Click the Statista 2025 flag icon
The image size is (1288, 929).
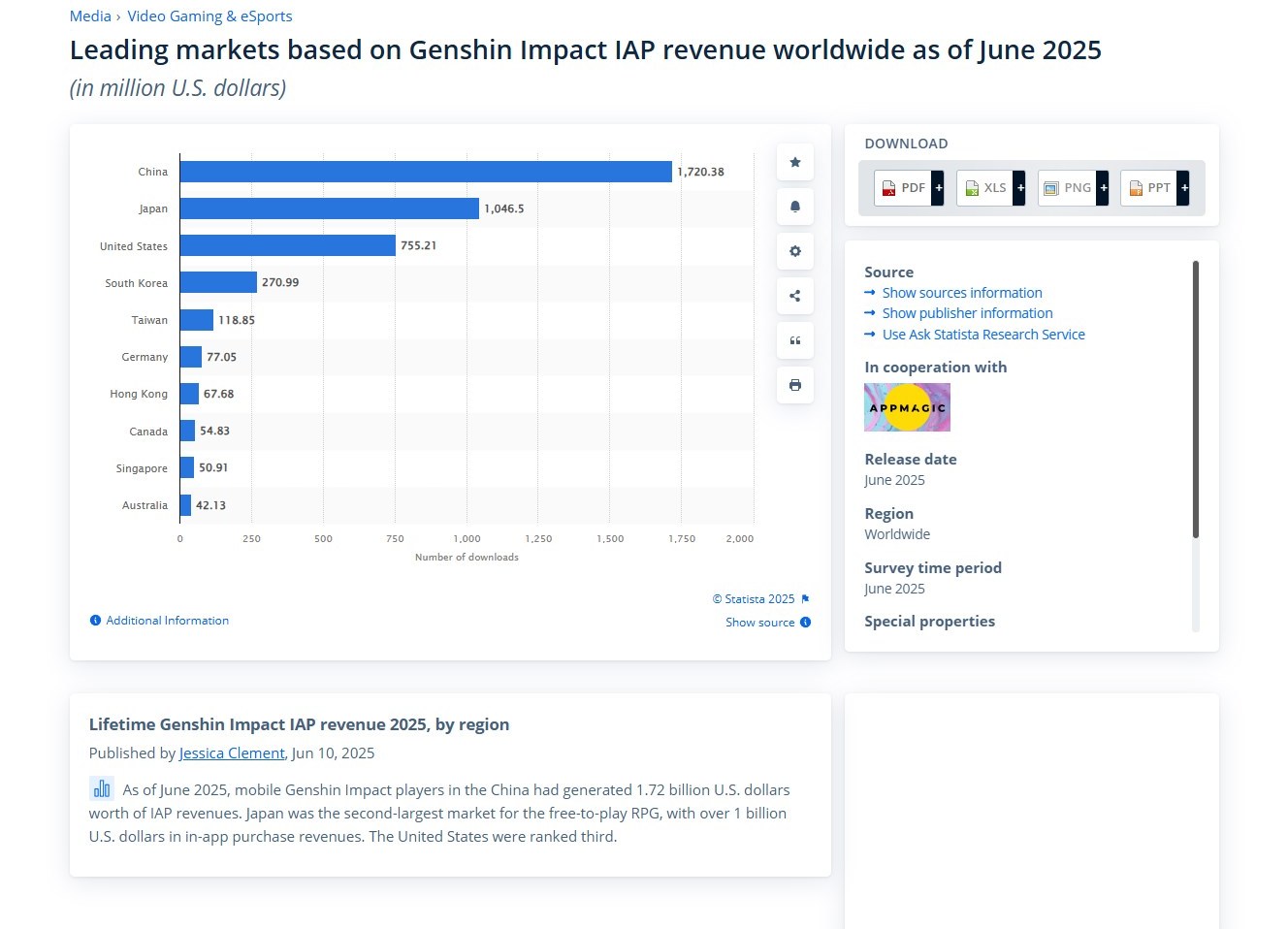[805, 599]
